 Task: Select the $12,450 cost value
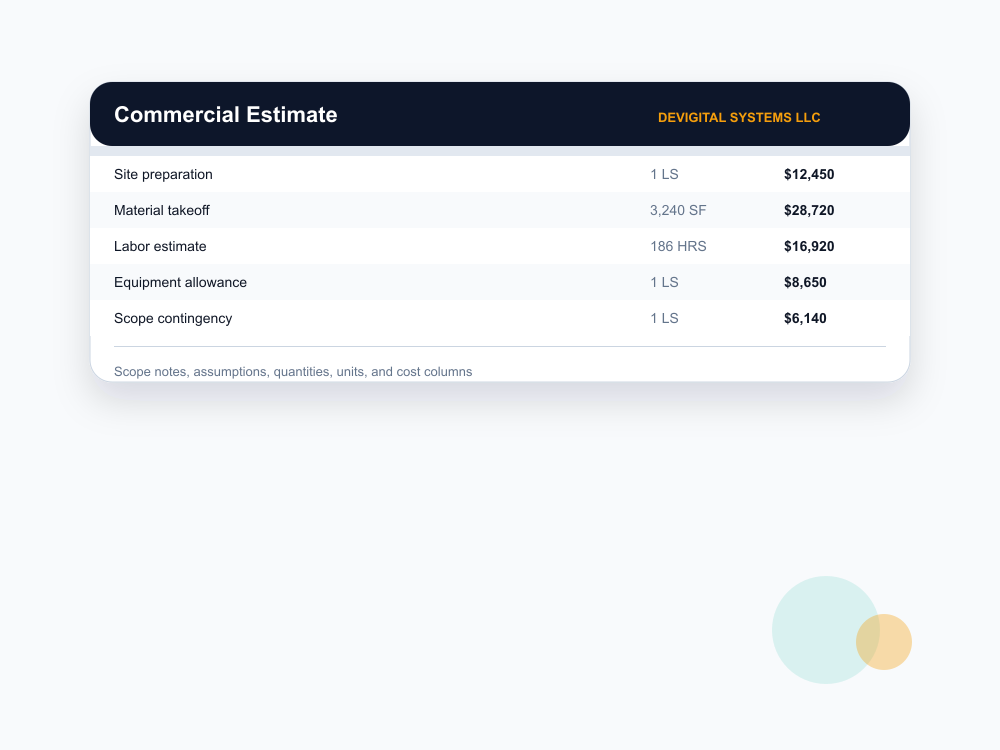pos(809,174)
